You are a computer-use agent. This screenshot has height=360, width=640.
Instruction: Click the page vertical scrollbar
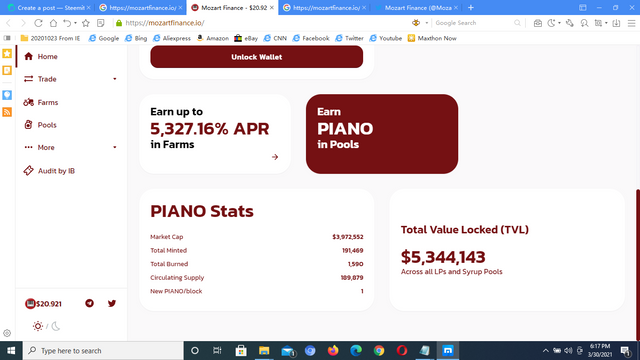[638, 264]
